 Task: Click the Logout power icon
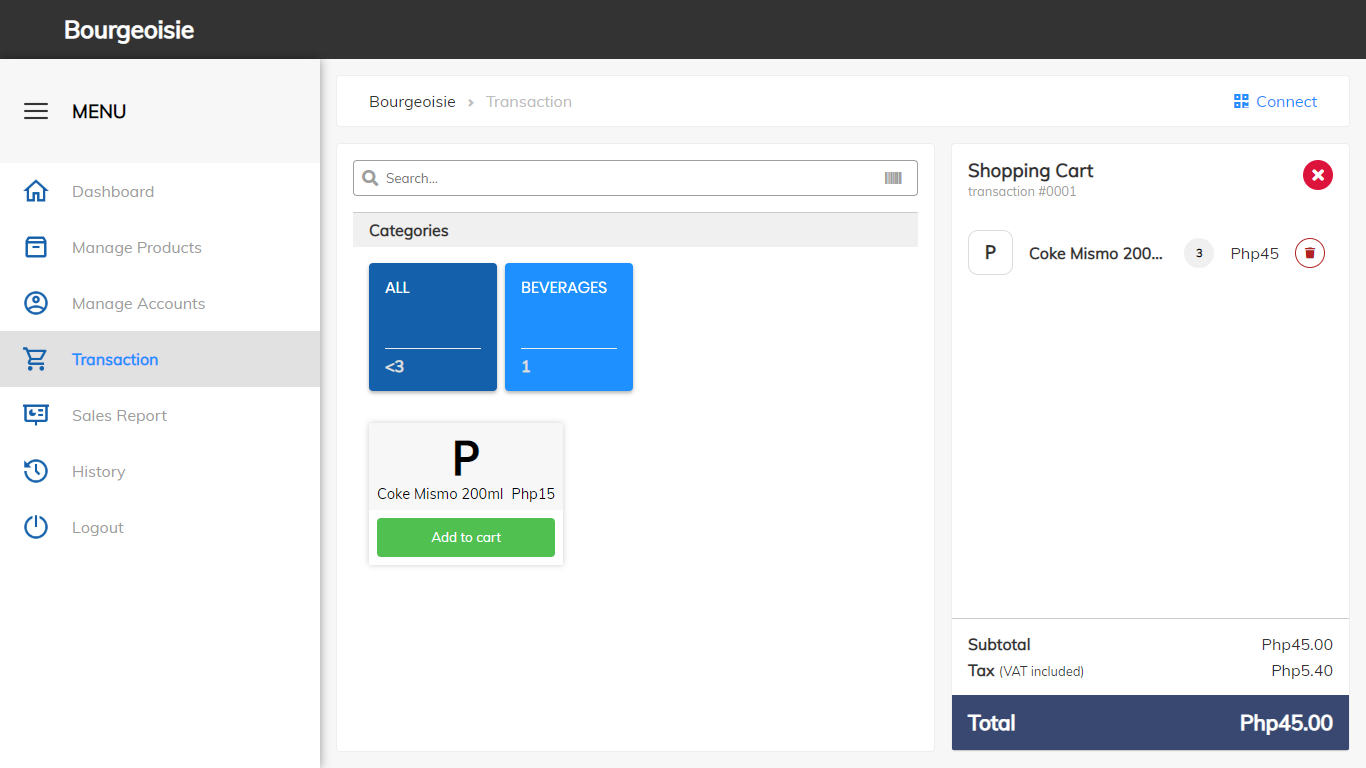pos(35,527)
